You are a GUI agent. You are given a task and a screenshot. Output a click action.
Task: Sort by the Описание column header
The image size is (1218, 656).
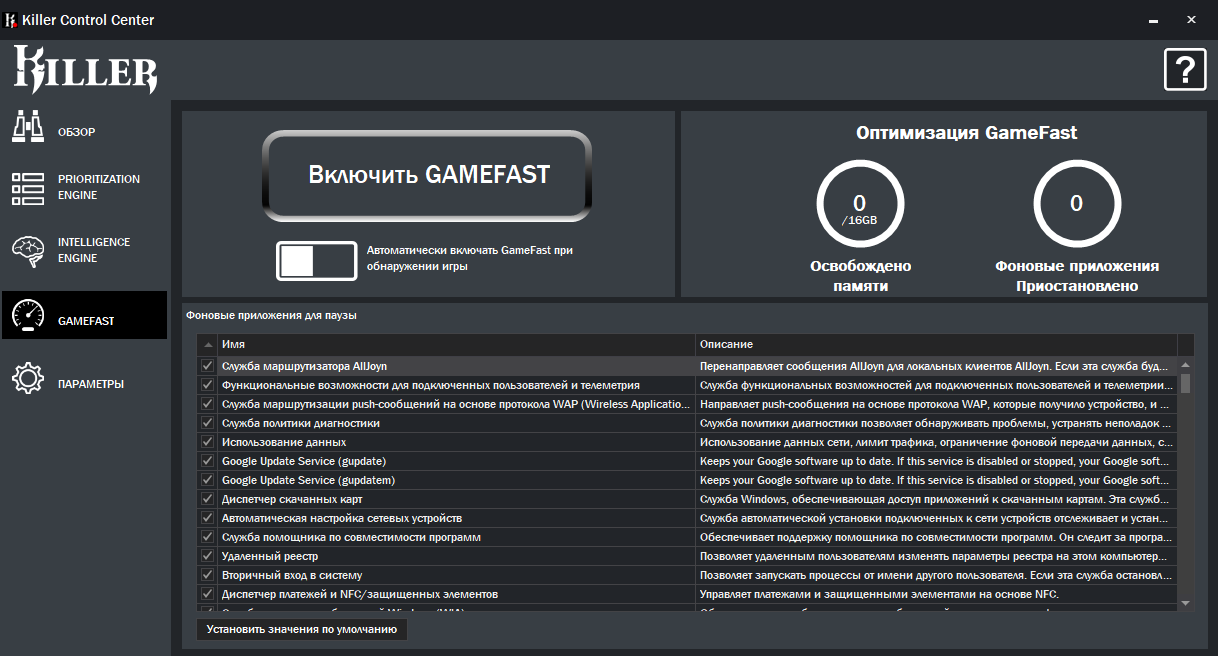pos(936,344)
